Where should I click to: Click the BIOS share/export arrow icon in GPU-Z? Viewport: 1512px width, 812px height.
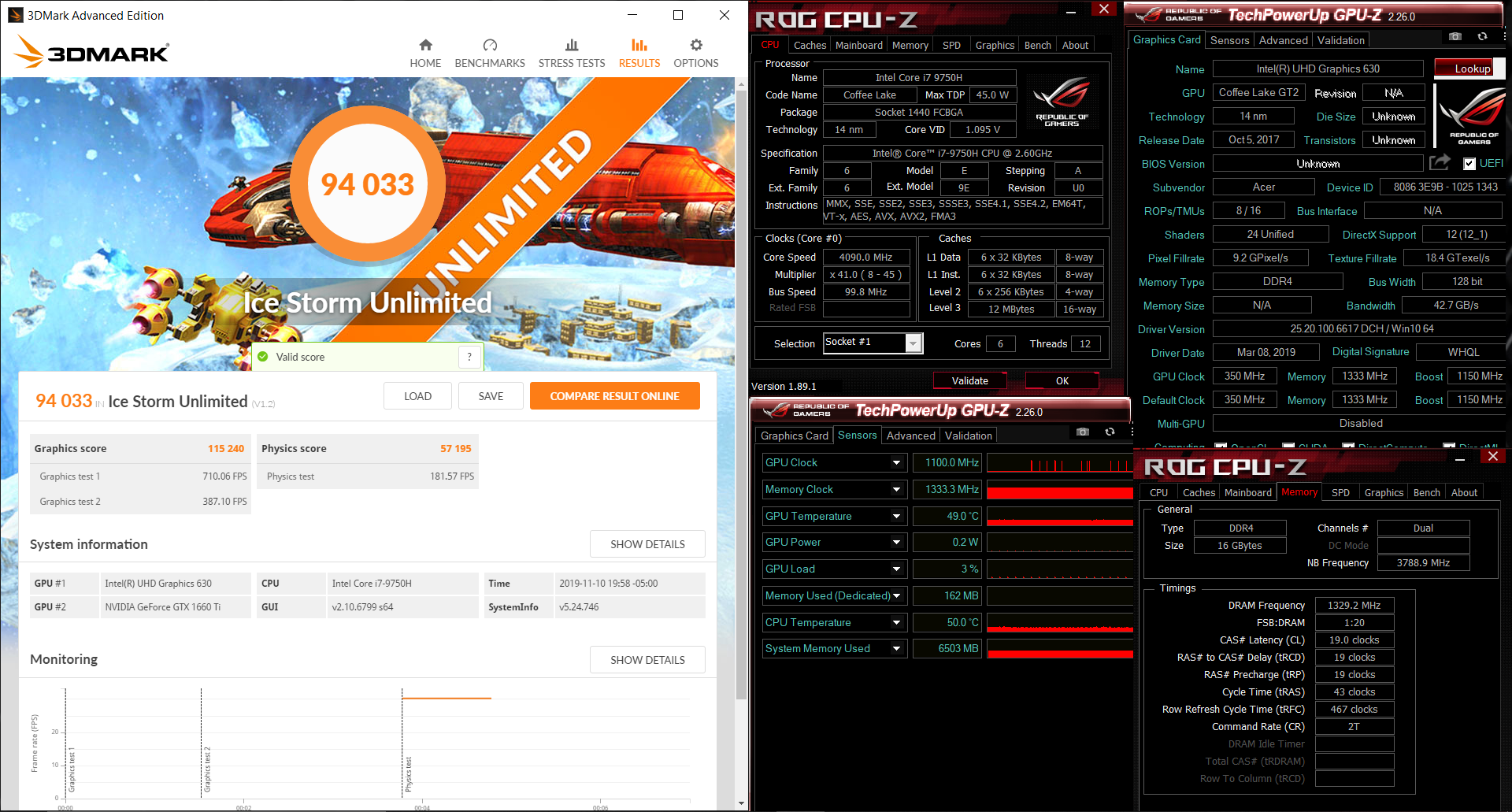pos(1440,162)
